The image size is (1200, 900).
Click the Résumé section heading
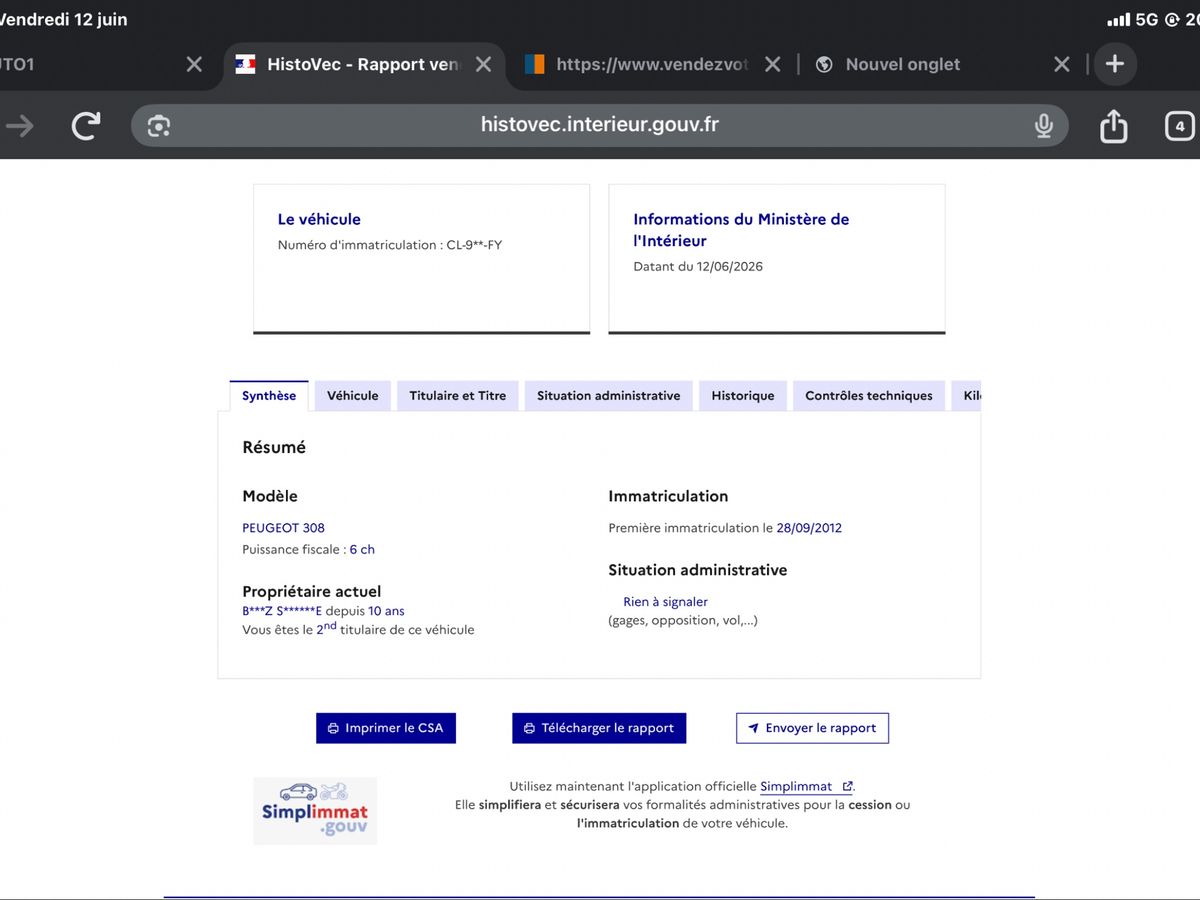click(x=274, y=448)
